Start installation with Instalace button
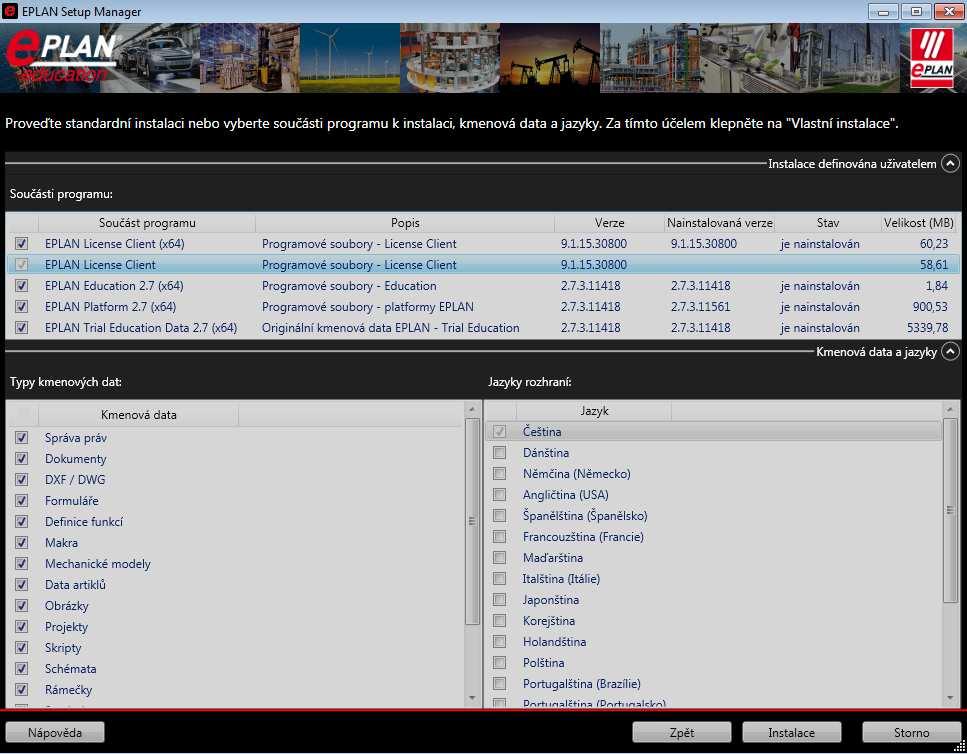The width and height of the screenshot is (967, 754). [791, 732]
